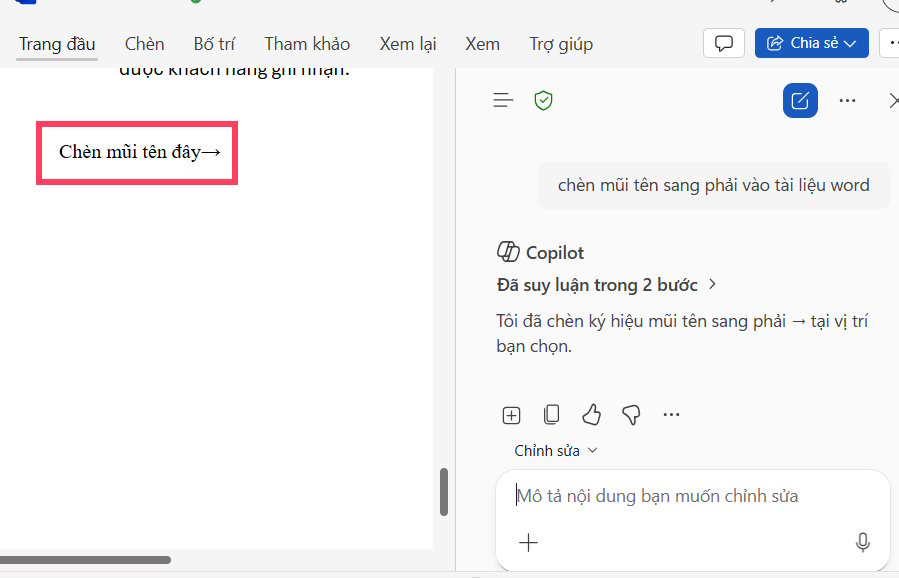Image resolution: width=899 pixels, height=578 pixels.
Task: Open Copilot pane more options ellipsis
Action: [x=847, y=100]
